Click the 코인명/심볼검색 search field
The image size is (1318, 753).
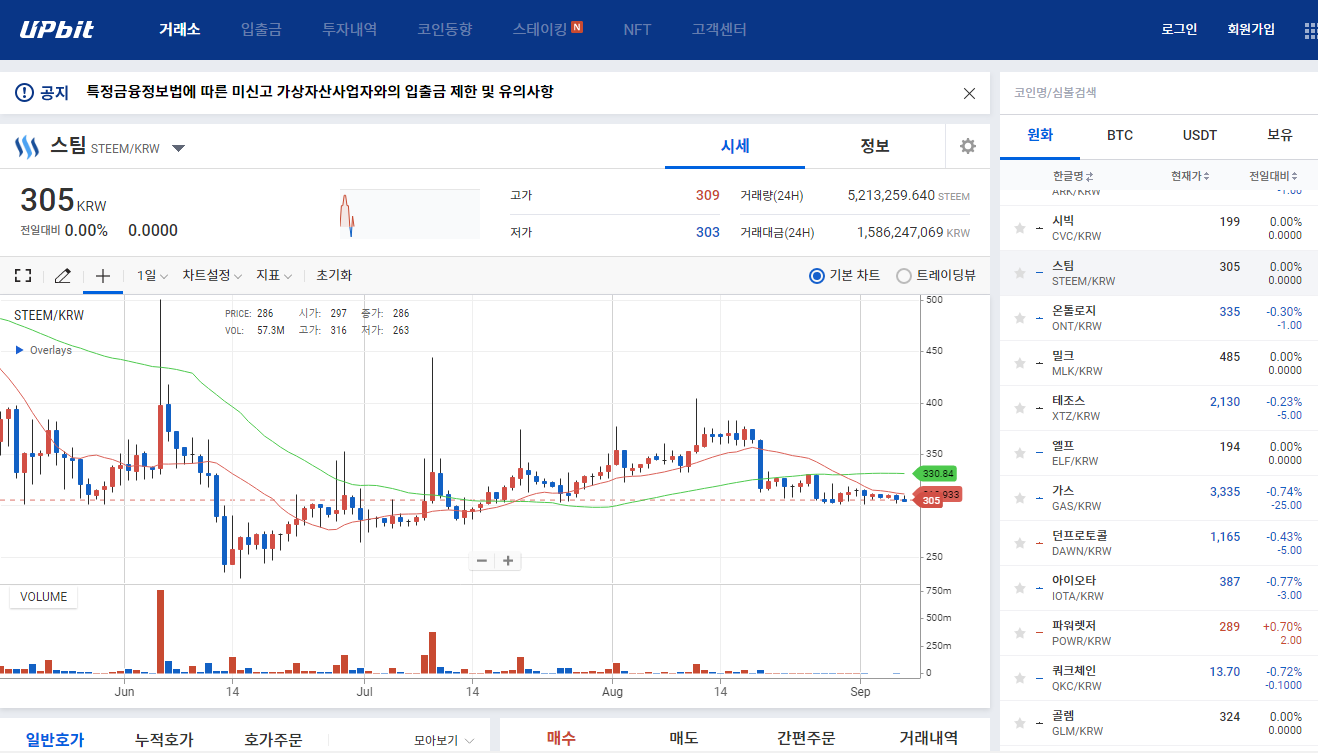1159,93
